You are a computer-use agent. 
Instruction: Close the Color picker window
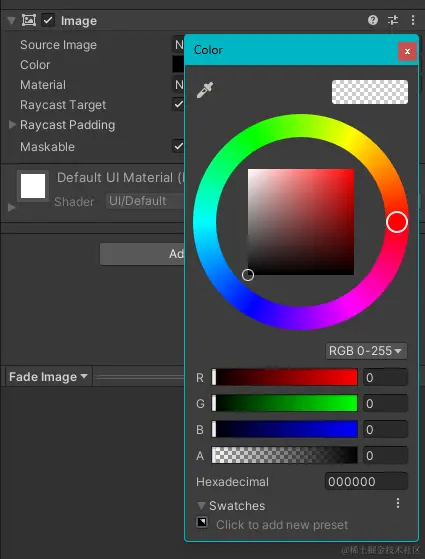pyautogui.click(x=408, y=52)
